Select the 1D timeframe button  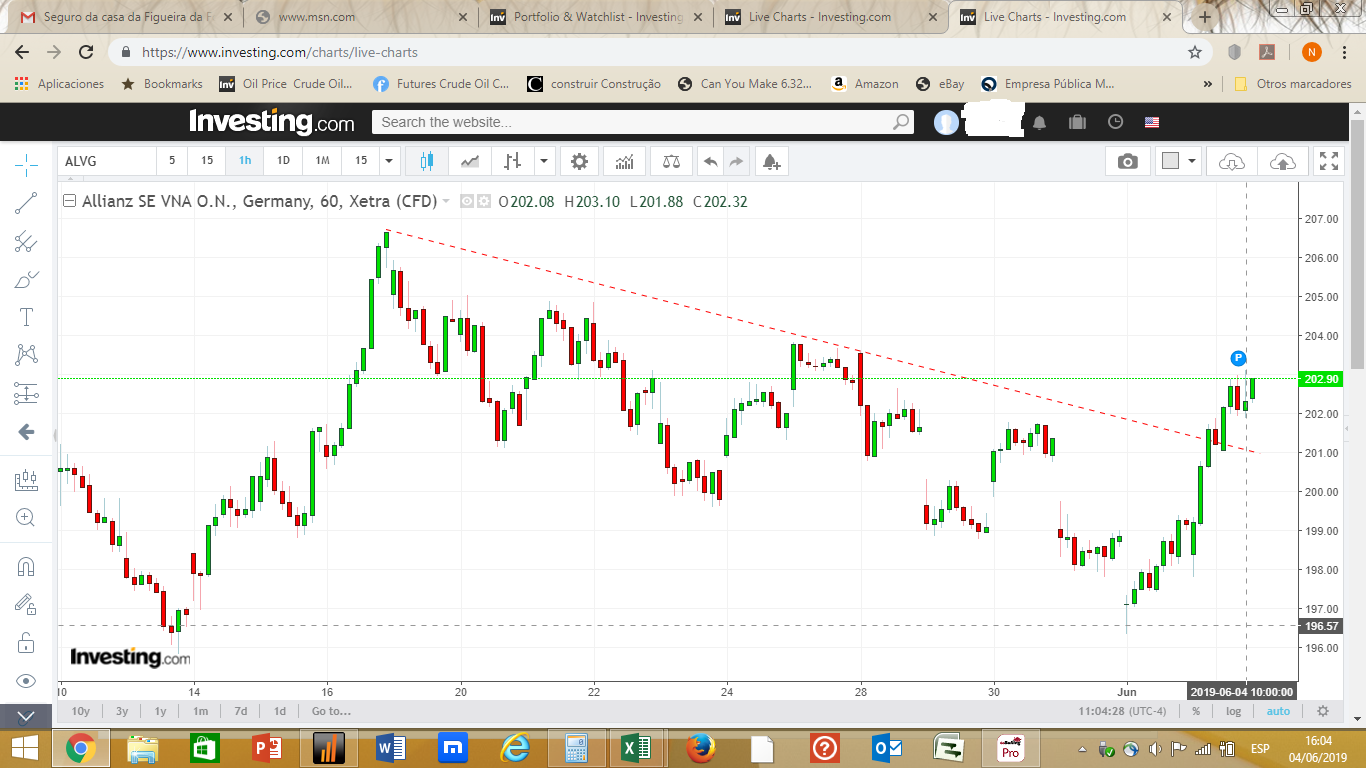(283, 161)
